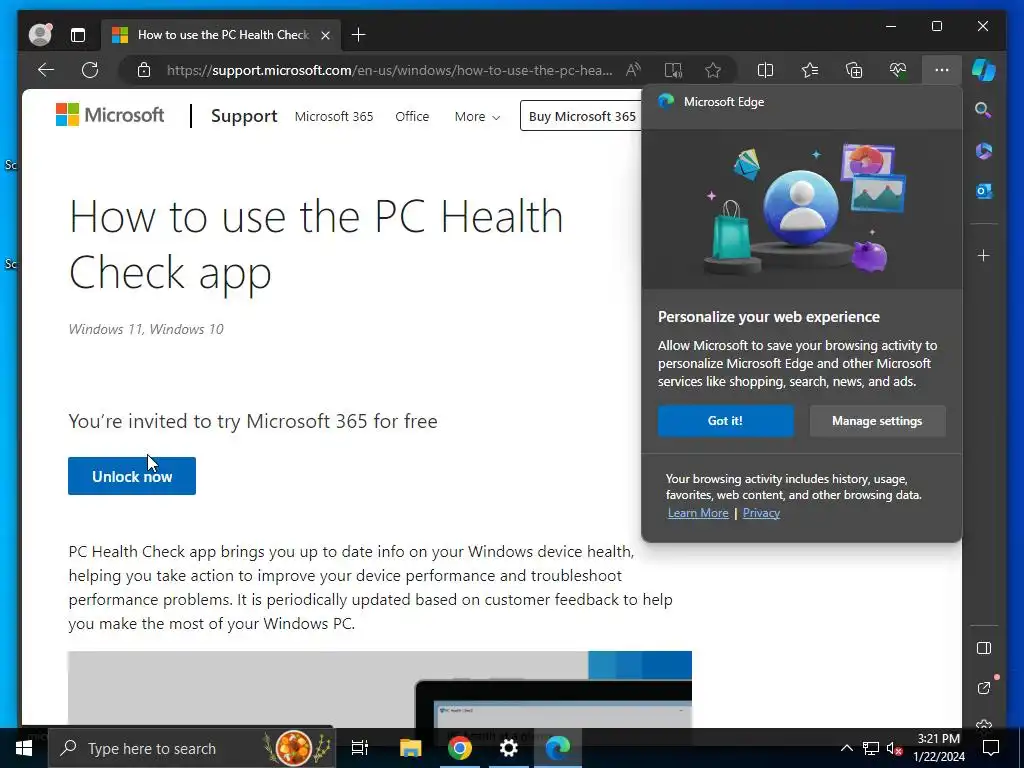Click the Microsoft logo
1024x768 pixels.
(x=110, y=115)
